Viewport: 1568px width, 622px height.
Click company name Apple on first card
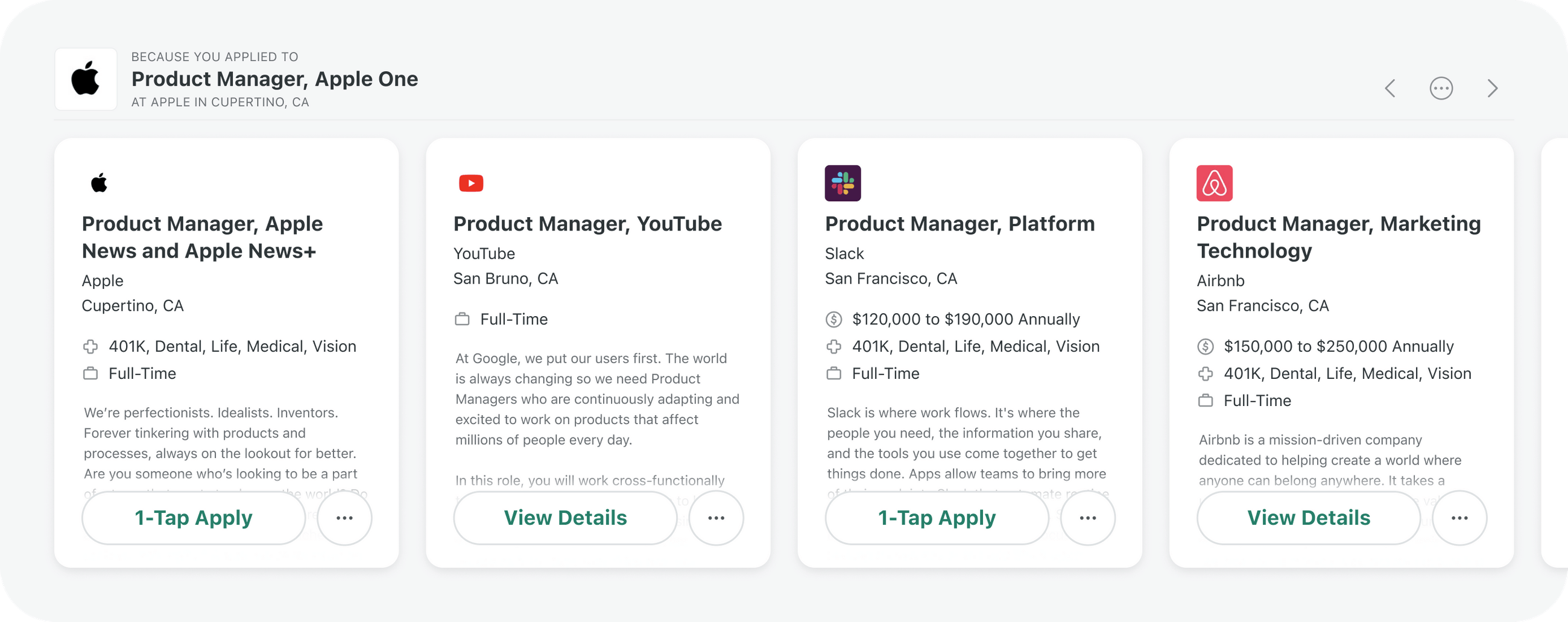pyautogui.click(x=103, y=281)
